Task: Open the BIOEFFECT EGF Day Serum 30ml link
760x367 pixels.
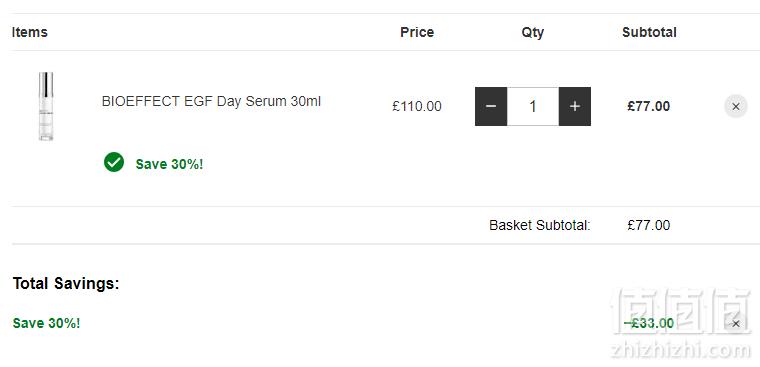Action: click(211, 101)
